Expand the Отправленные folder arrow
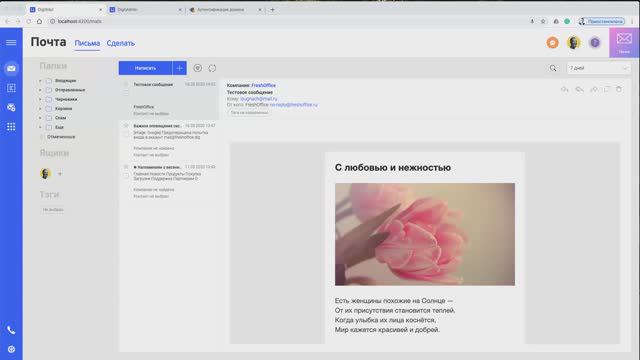640x360 pixels. coord(40,90)
